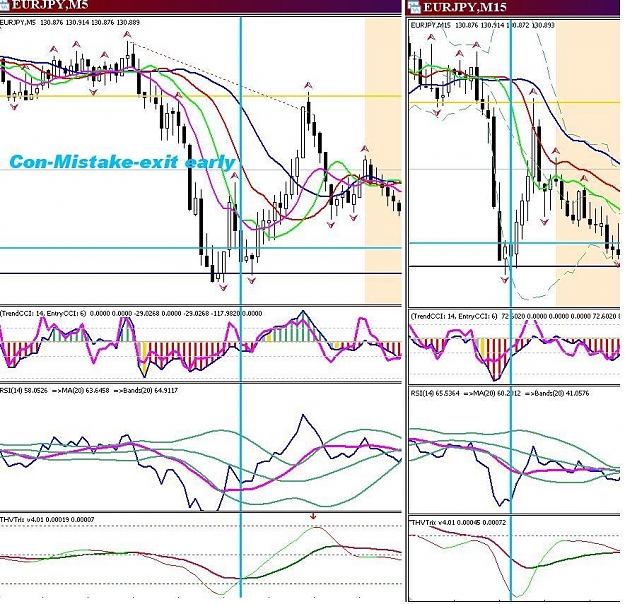Screen dimensions: 625x604
Task: Click the EURJPY,M5 price quote label
Action: [69, 23]
